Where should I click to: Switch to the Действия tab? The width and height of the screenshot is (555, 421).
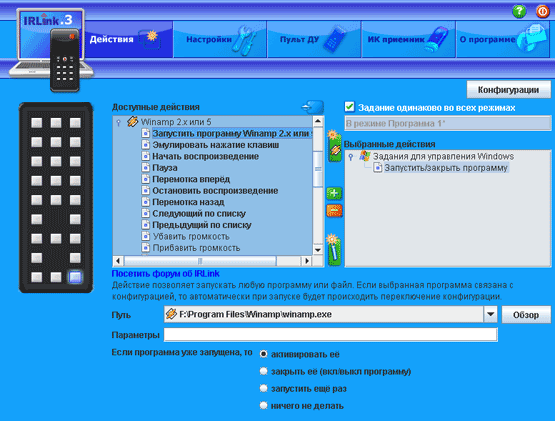click(128, 39)
